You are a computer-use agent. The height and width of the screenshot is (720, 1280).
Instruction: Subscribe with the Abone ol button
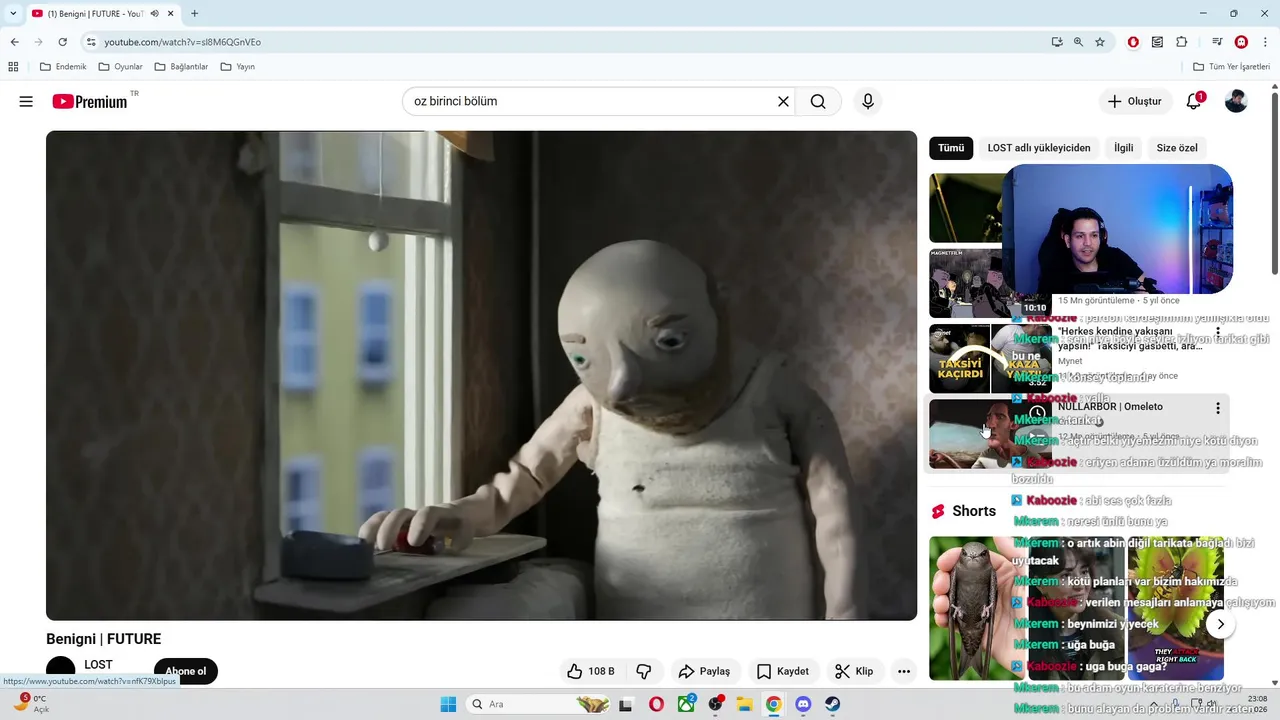point(185,671)
